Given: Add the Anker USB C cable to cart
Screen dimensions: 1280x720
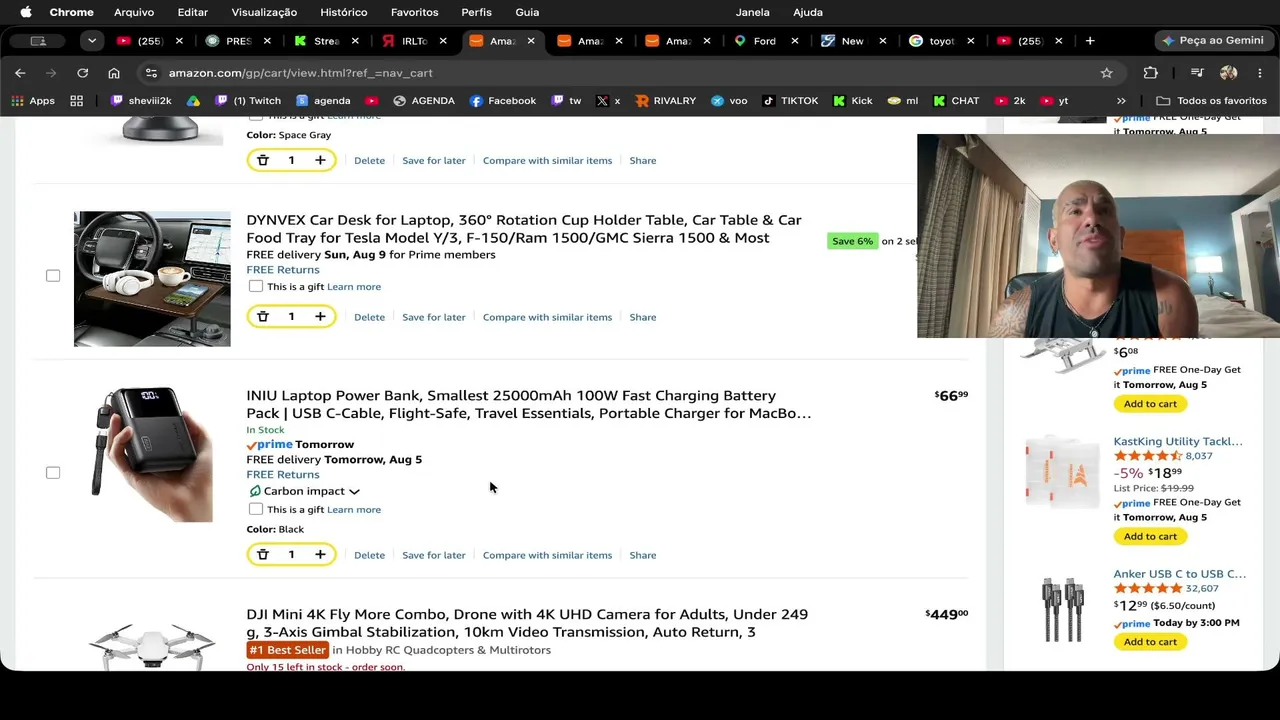Looking at the screenshot, I should pos(1150,642).
